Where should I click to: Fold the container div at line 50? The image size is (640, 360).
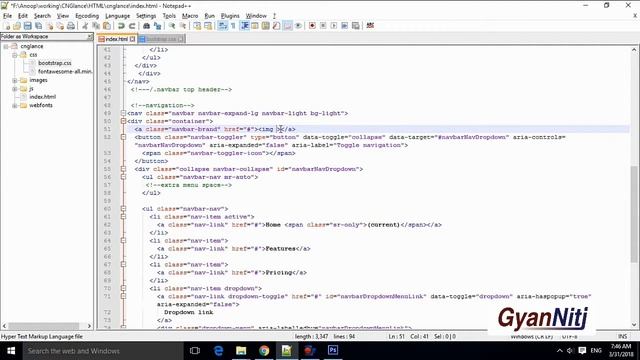[123, 121]
